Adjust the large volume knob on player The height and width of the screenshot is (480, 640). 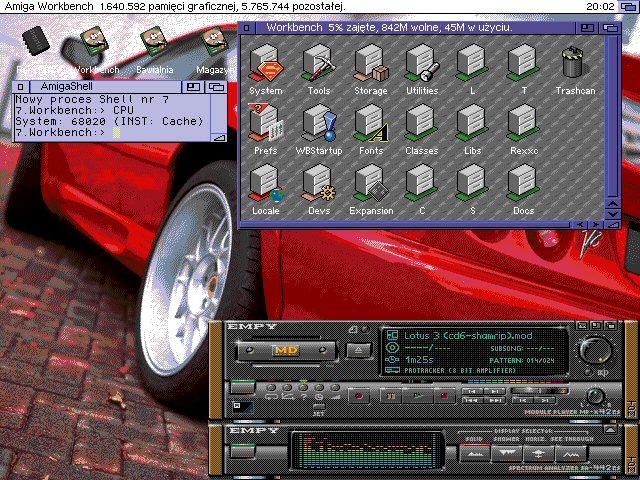pyautogui.click(x=596, y=351)
